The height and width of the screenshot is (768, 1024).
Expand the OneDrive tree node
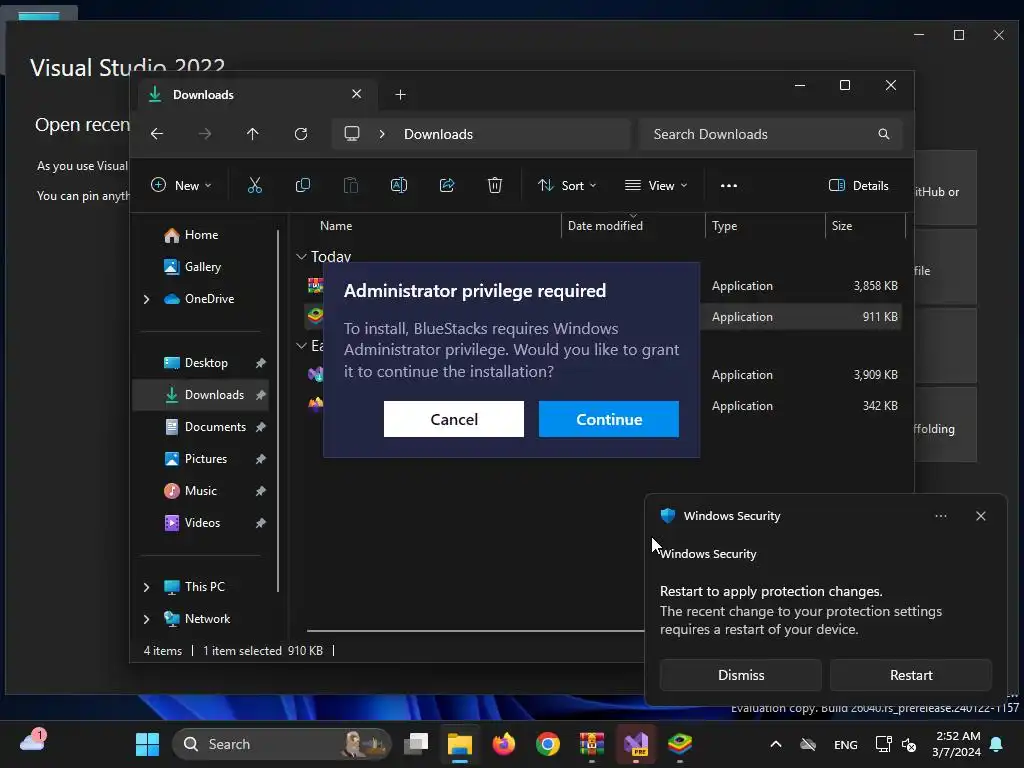(146, 299)
